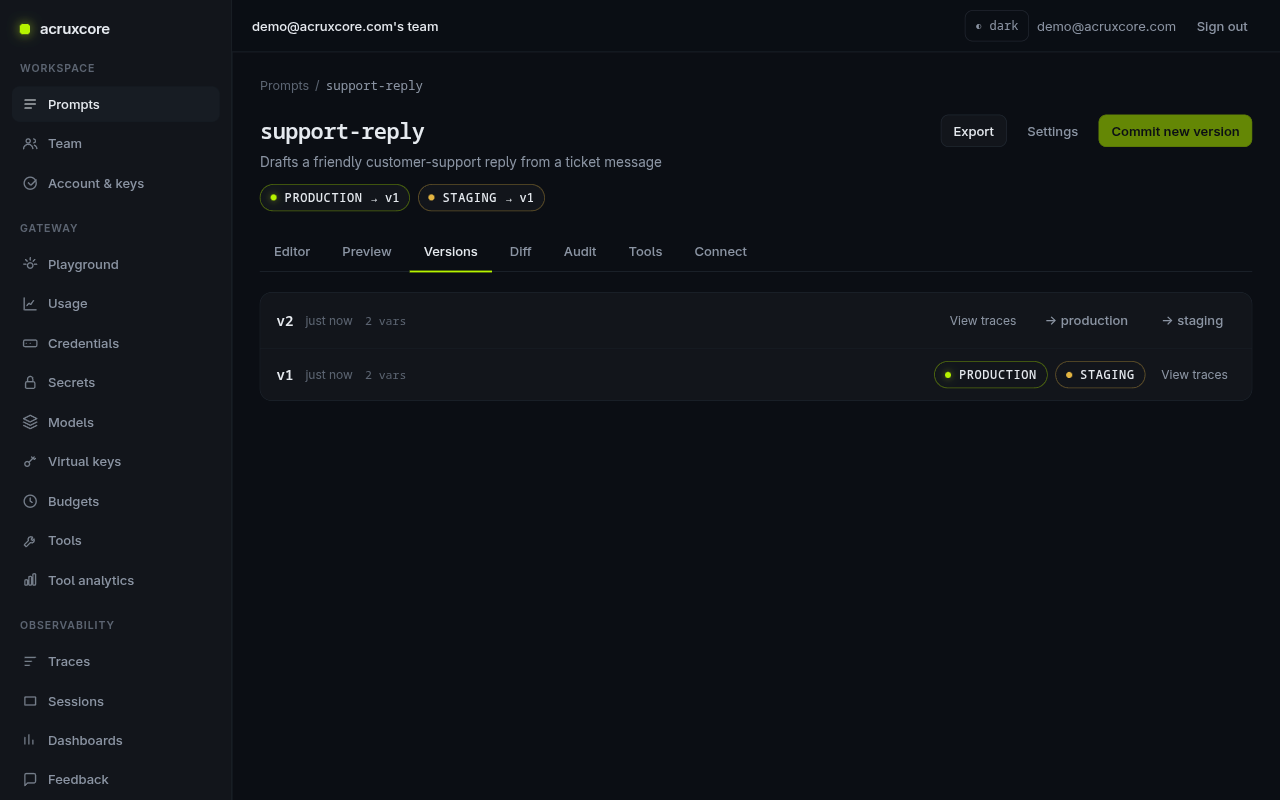Screen dimensions: 1280x800
Task: Click the Usage chart icon
Action: coord(30,303)
